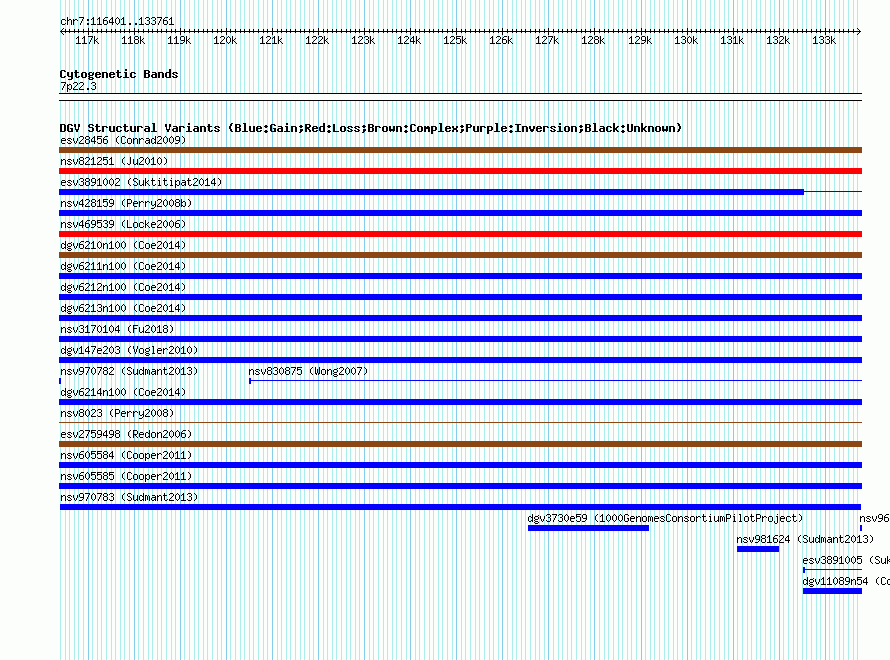Click the Cytogenetic Bands track title
The height and width of the screenshot is (660, 890).
pos(119,74)
